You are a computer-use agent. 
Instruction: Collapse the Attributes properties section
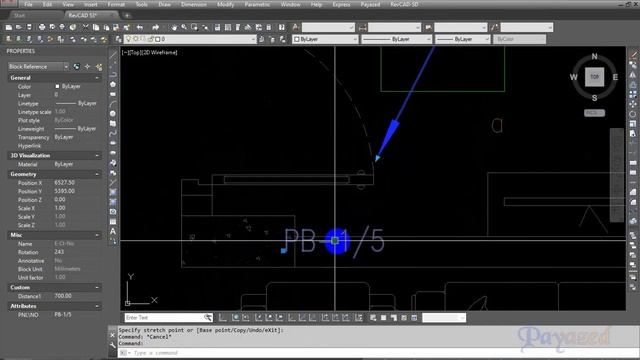click(x=97, y=306)
